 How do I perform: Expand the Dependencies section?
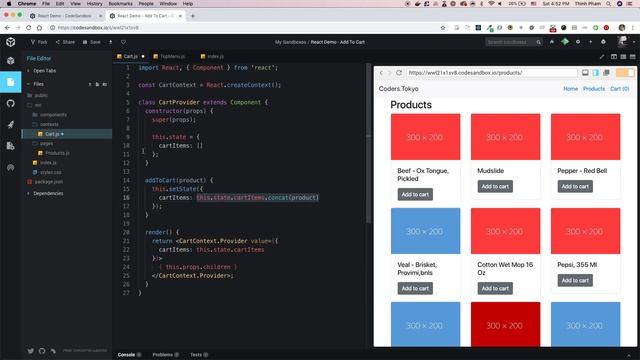tap(47, 193)
